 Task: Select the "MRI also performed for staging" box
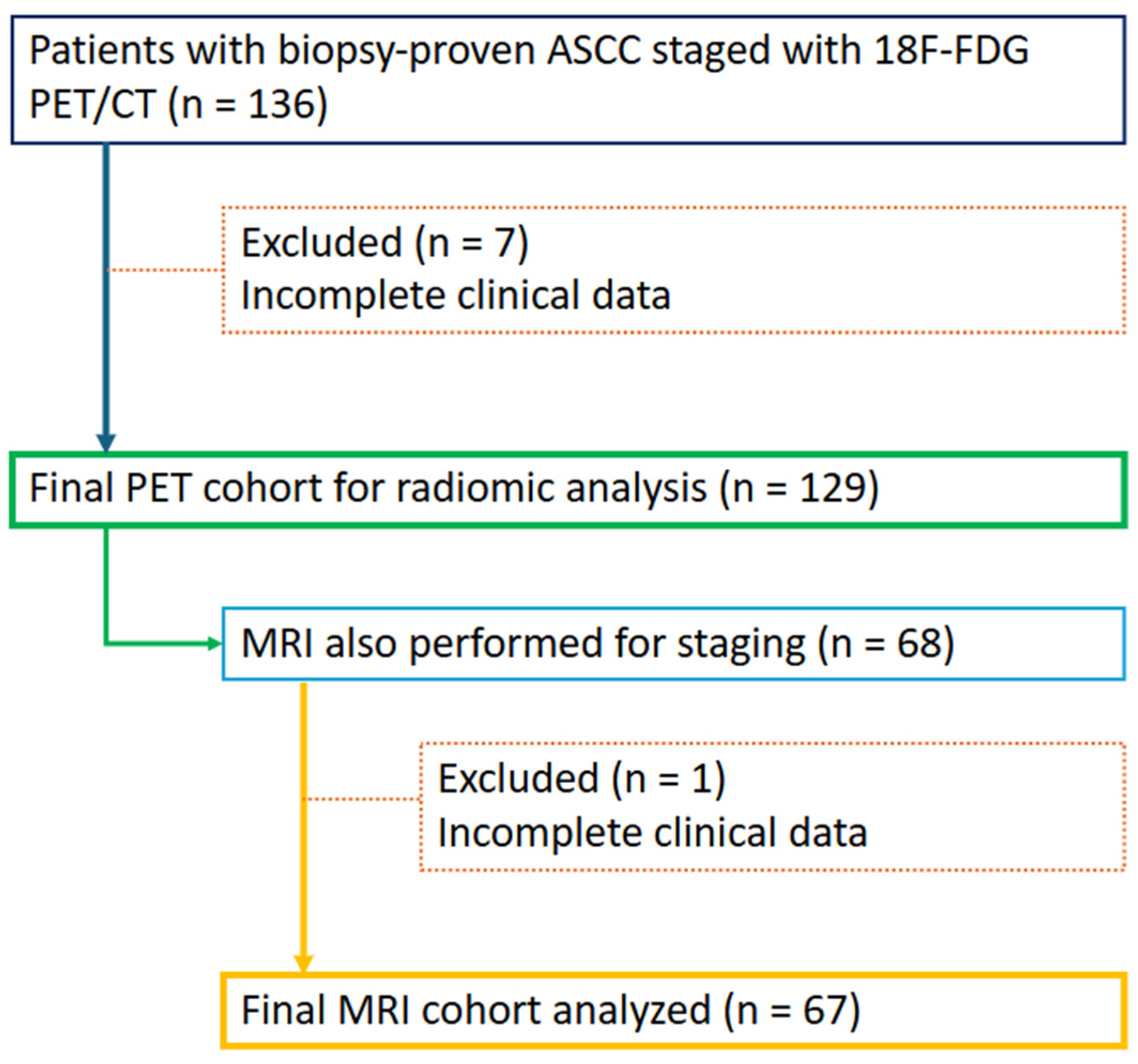pos(673,644)
